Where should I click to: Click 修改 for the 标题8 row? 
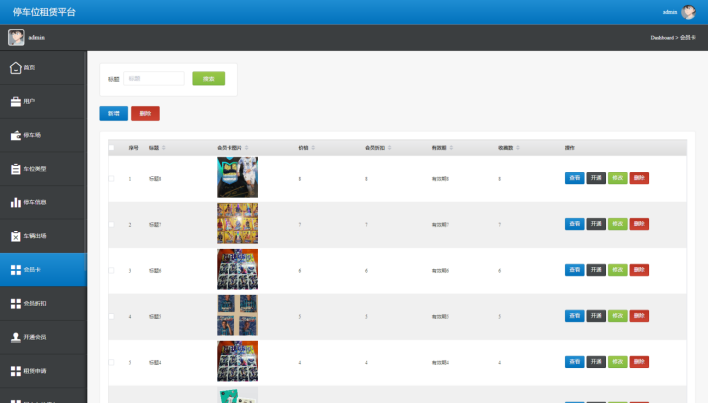point(618,178)
